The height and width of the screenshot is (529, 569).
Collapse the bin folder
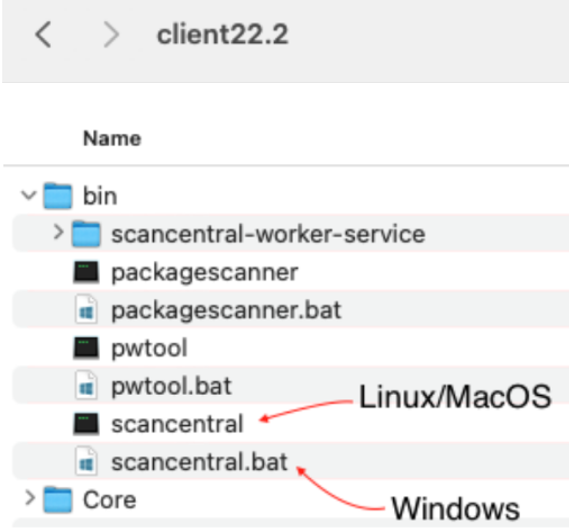(29, 195)
